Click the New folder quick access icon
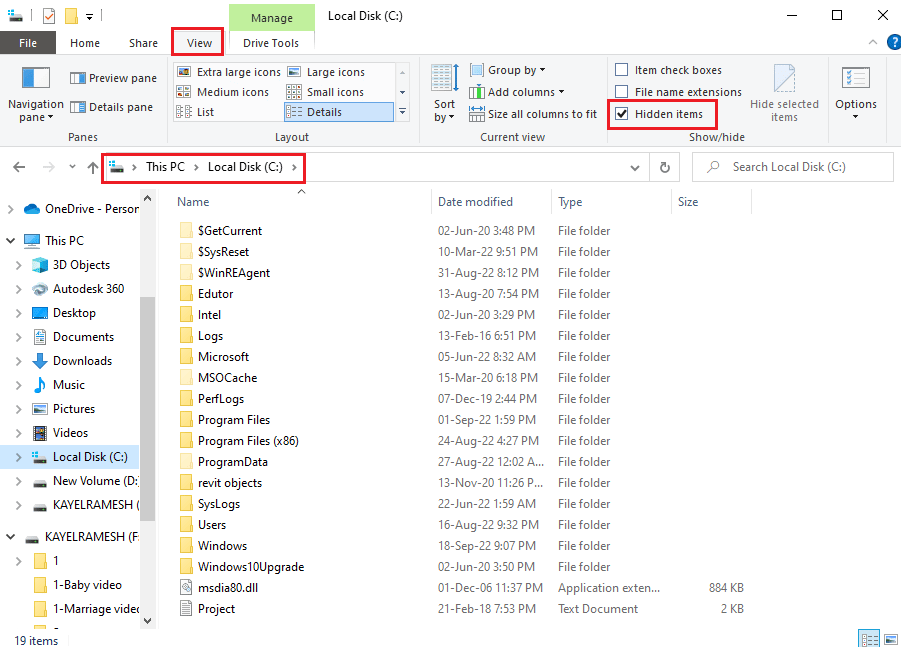 coord(71,16)
